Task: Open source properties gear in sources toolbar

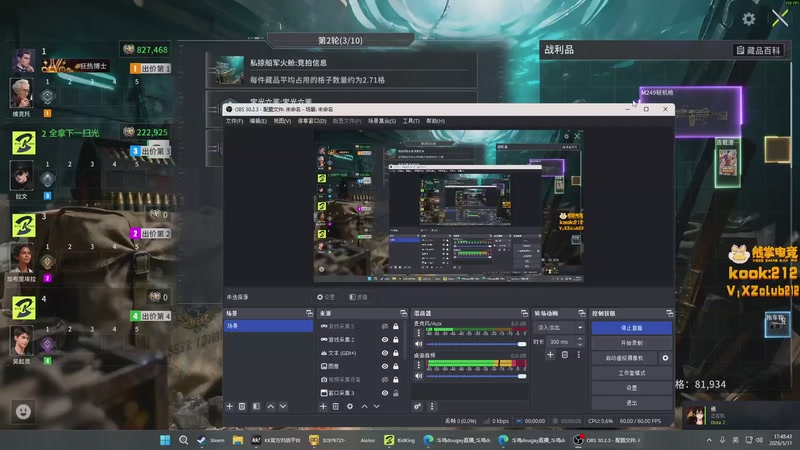Action: pyautogui.click(x=350, y=407)
